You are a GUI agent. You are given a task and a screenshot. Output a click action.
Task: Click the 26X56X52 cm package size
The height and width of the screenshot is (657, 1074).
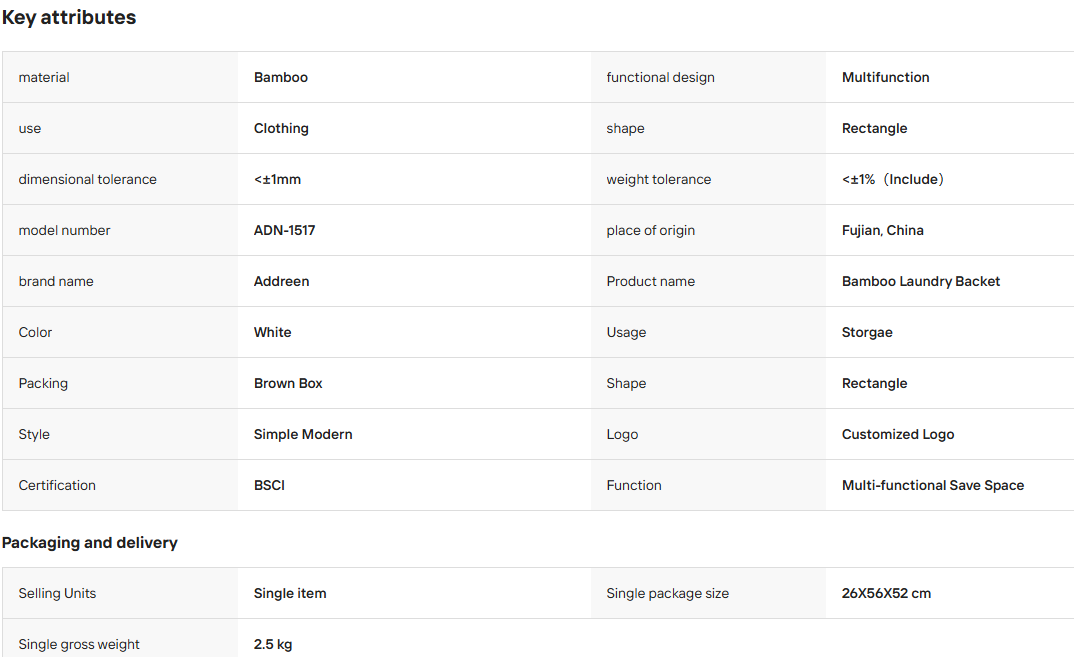pos(886,593)
